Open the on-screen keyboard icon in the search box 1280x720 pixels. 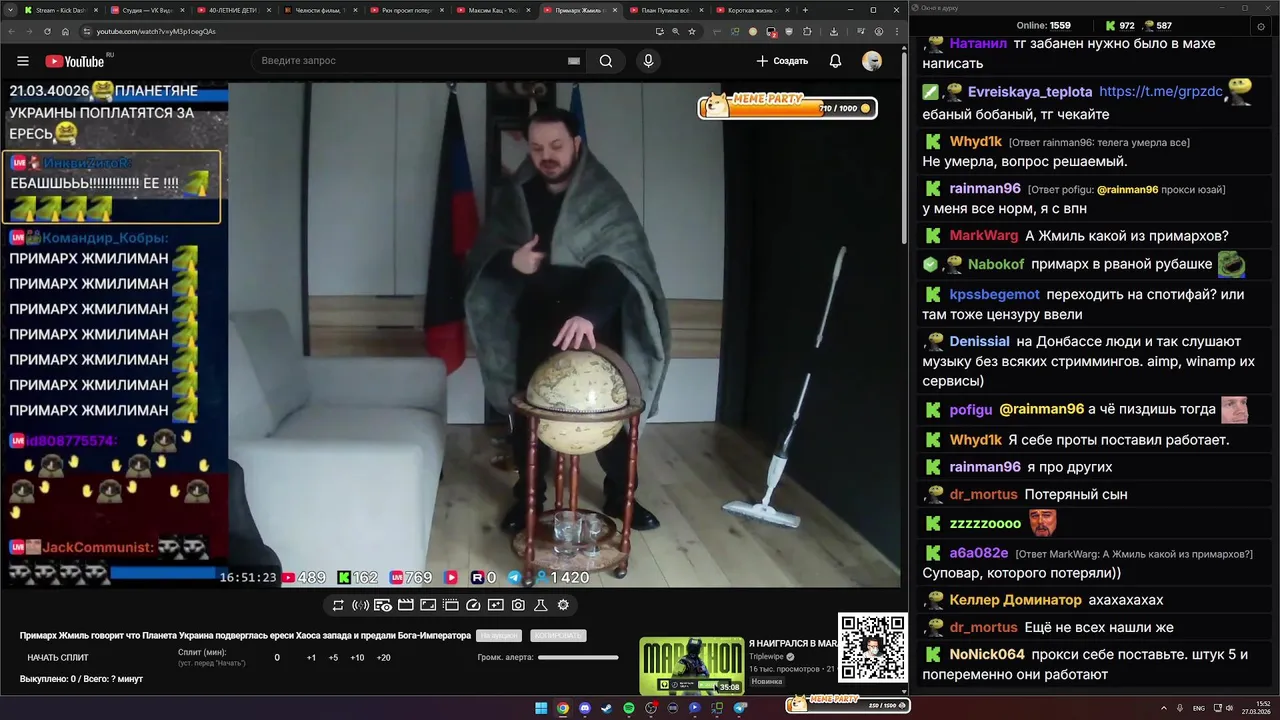pos(574,61)
